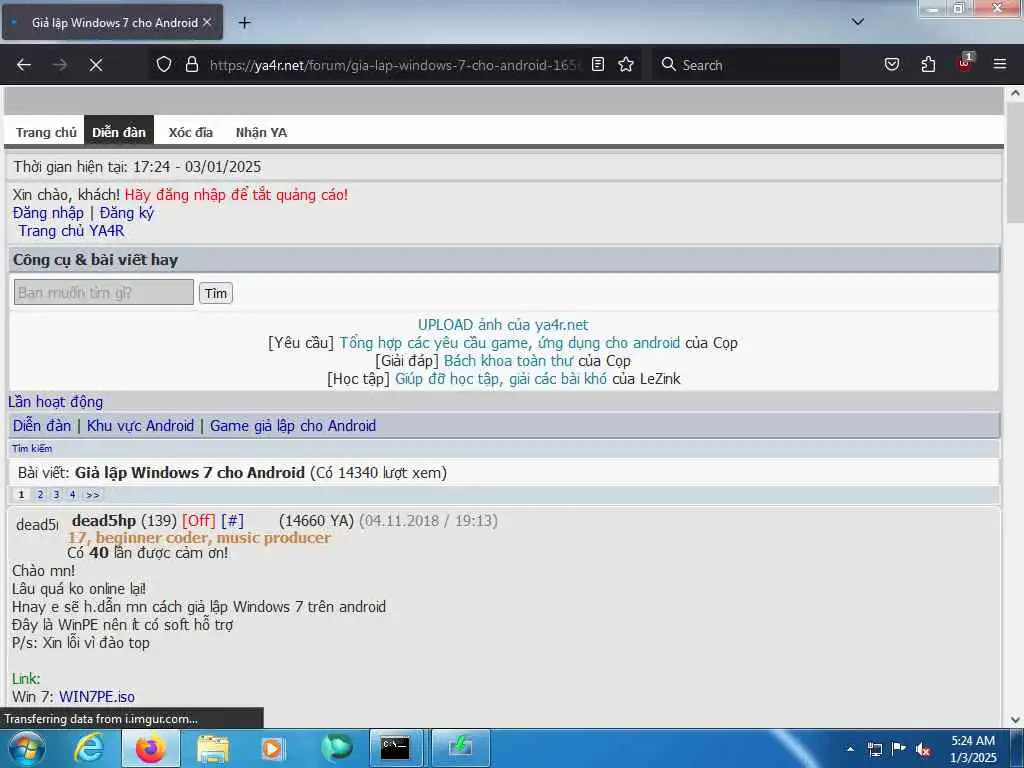
Task: Open Bách khoa toàn thư link
Action: click(x=508, y=361)
